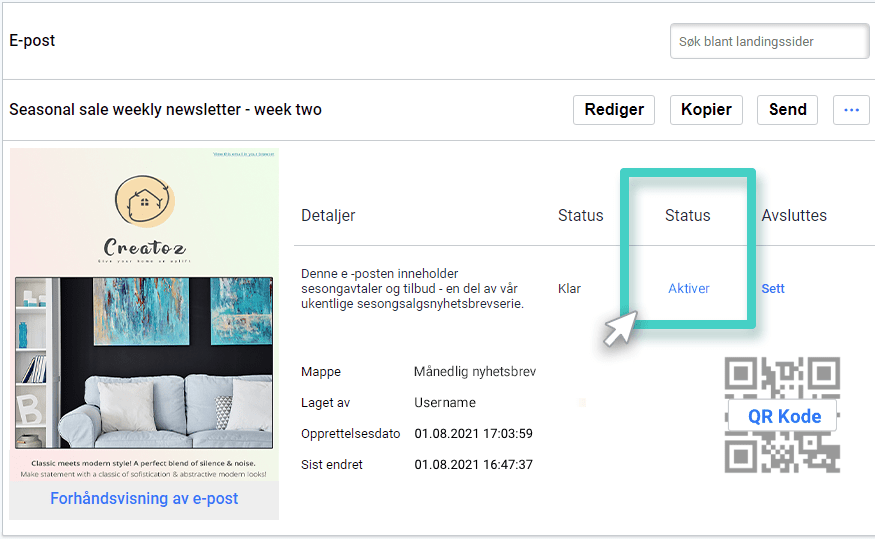Click the Mappe label
The width and height of the screenshot is (875, 539).
pyautogui.click(x=320, y=372)
